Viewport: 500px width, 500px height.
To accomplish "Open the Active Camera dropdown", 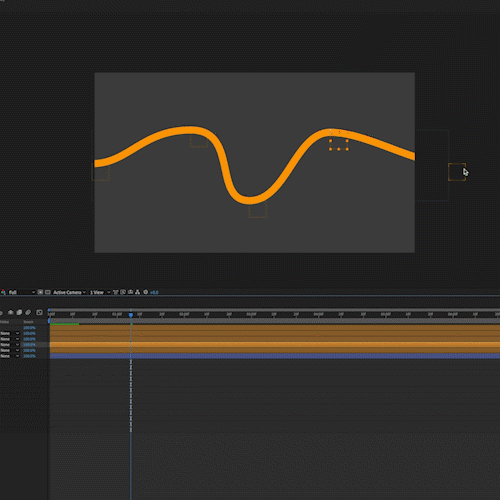I will [x=69, y=292].
